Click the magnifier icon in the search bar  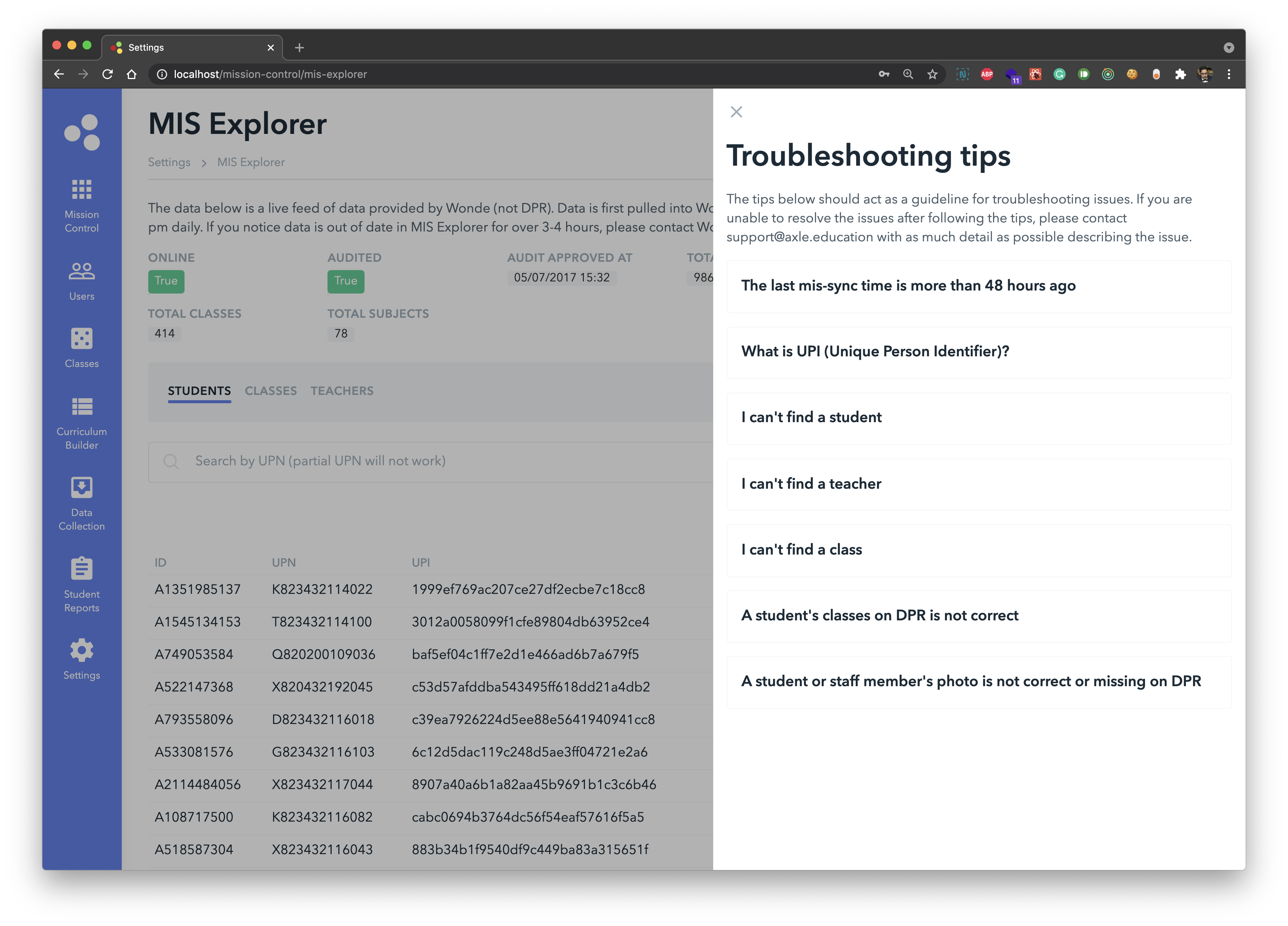coord(171,461)
